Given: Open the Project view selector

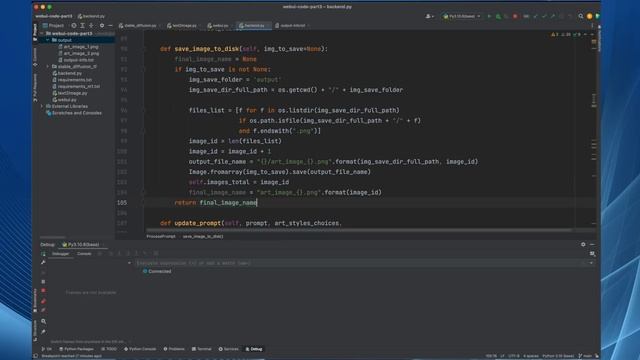Looking at the screenshot, I should coord(54,25).
